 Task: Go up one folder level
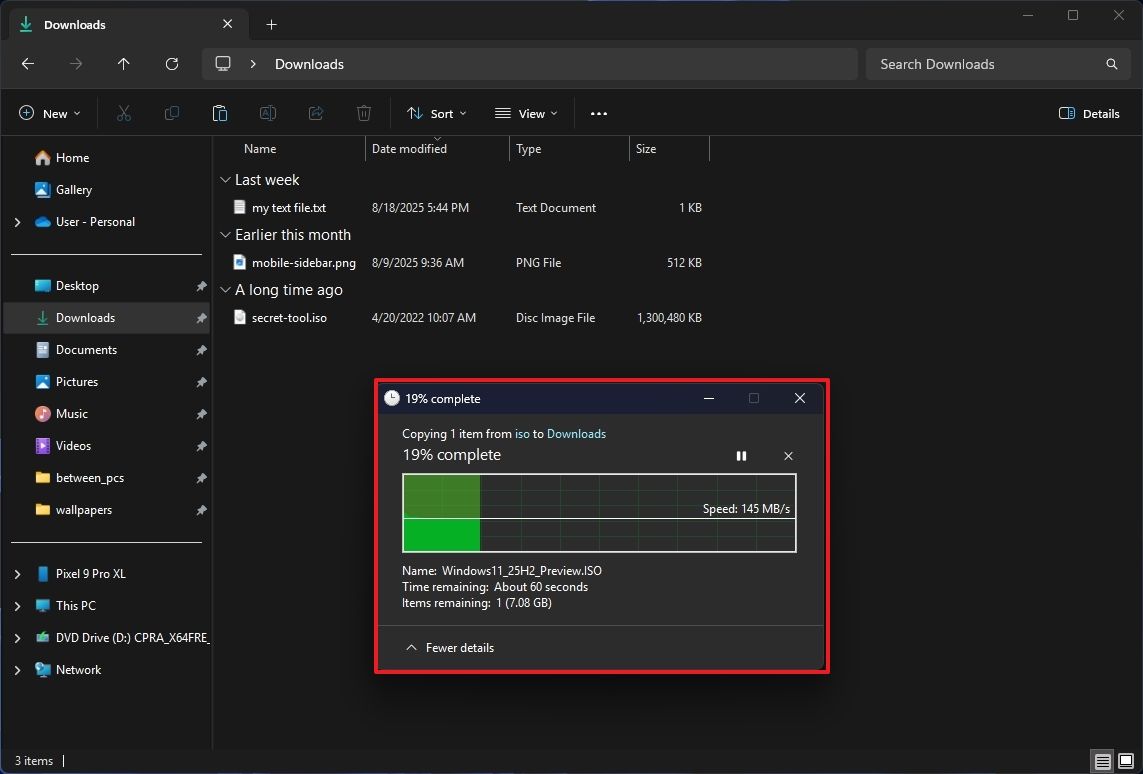pyautogui.click(x=123, y=64)
